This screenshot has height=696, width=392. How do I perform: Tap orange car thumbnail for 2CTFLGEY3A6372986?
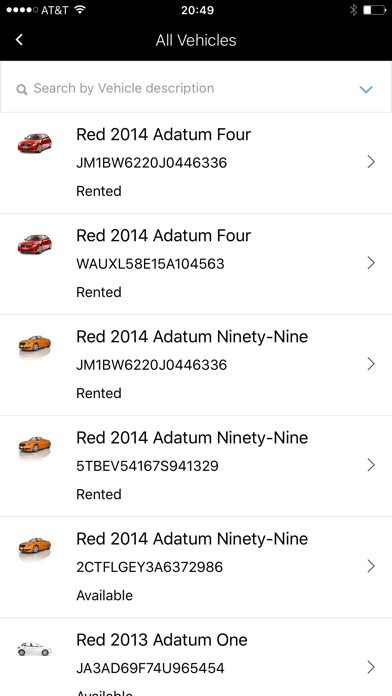click(x=35, y=546)
